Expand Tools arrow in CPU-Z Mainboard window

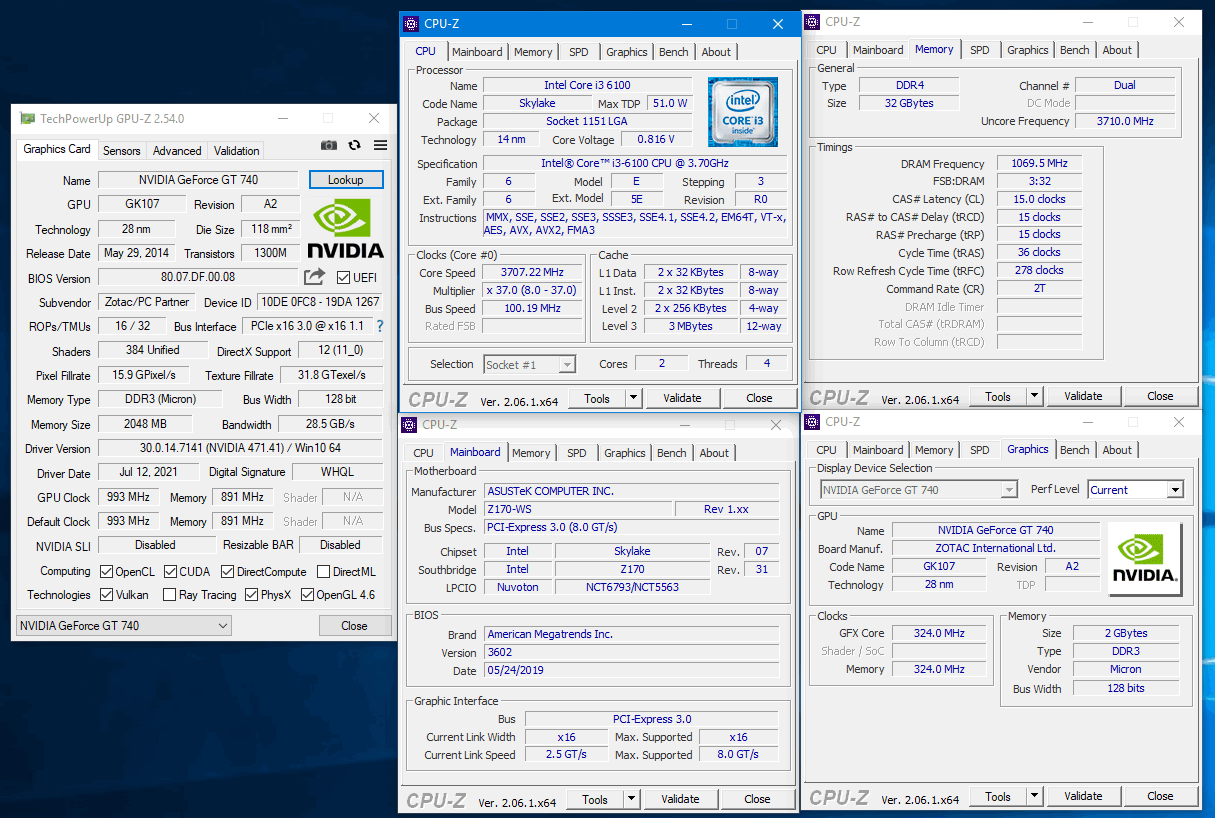(x=631, y=799)
